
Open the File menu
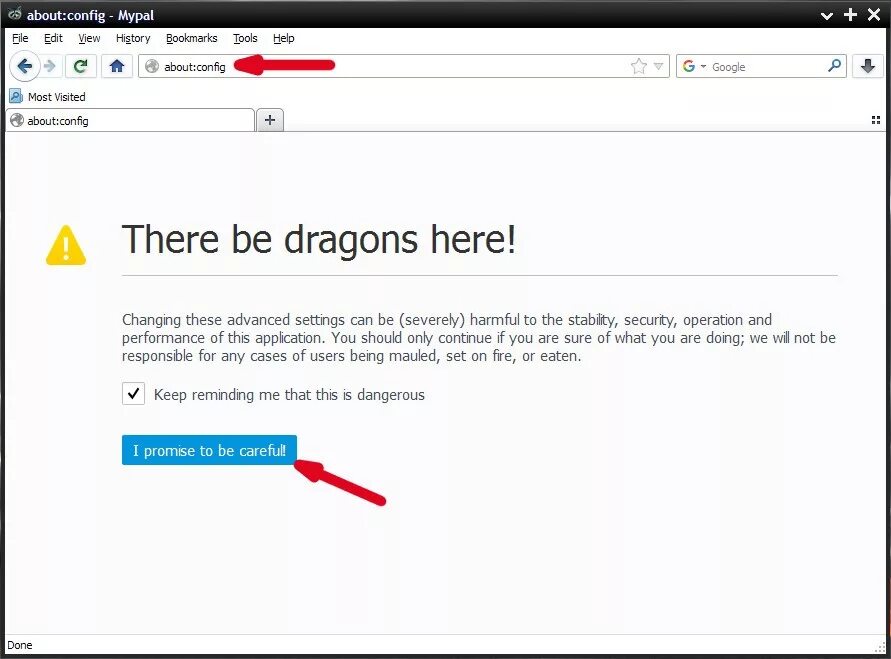[20, 38]
